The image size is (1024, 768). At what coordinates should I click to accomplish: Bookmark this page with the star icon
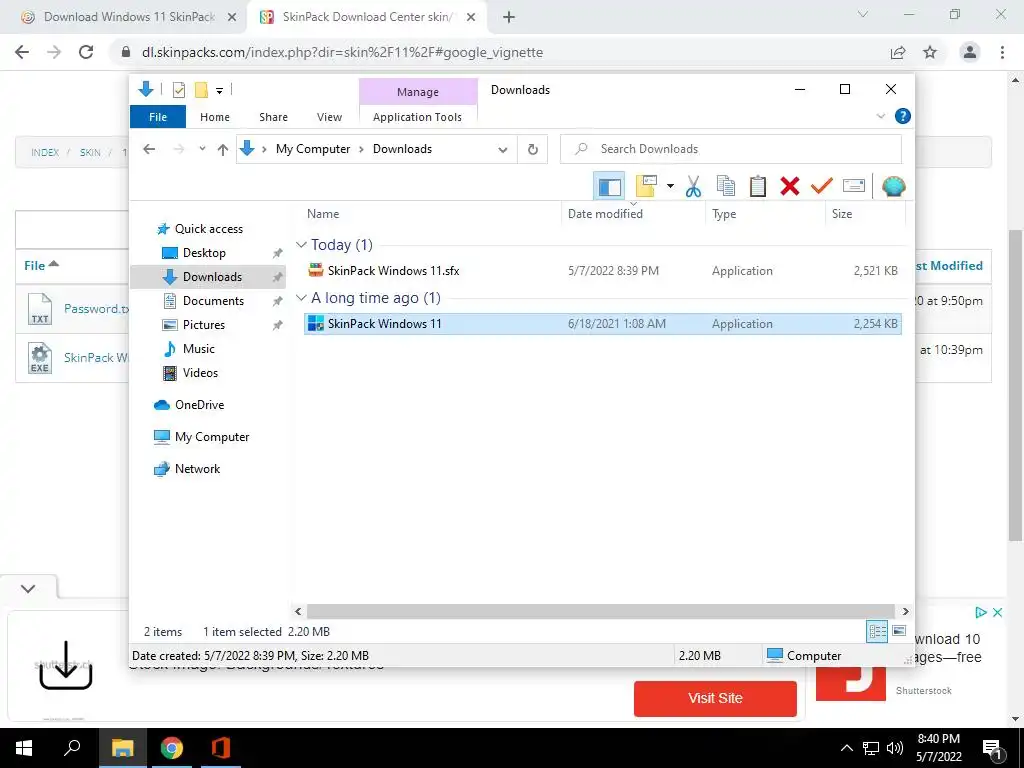930,52
